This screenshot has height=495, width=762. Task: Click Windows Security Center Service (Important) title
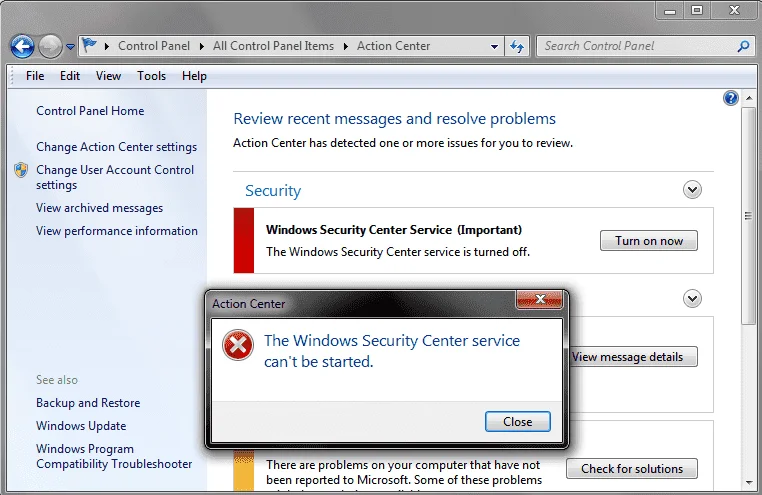coord(394,230)
